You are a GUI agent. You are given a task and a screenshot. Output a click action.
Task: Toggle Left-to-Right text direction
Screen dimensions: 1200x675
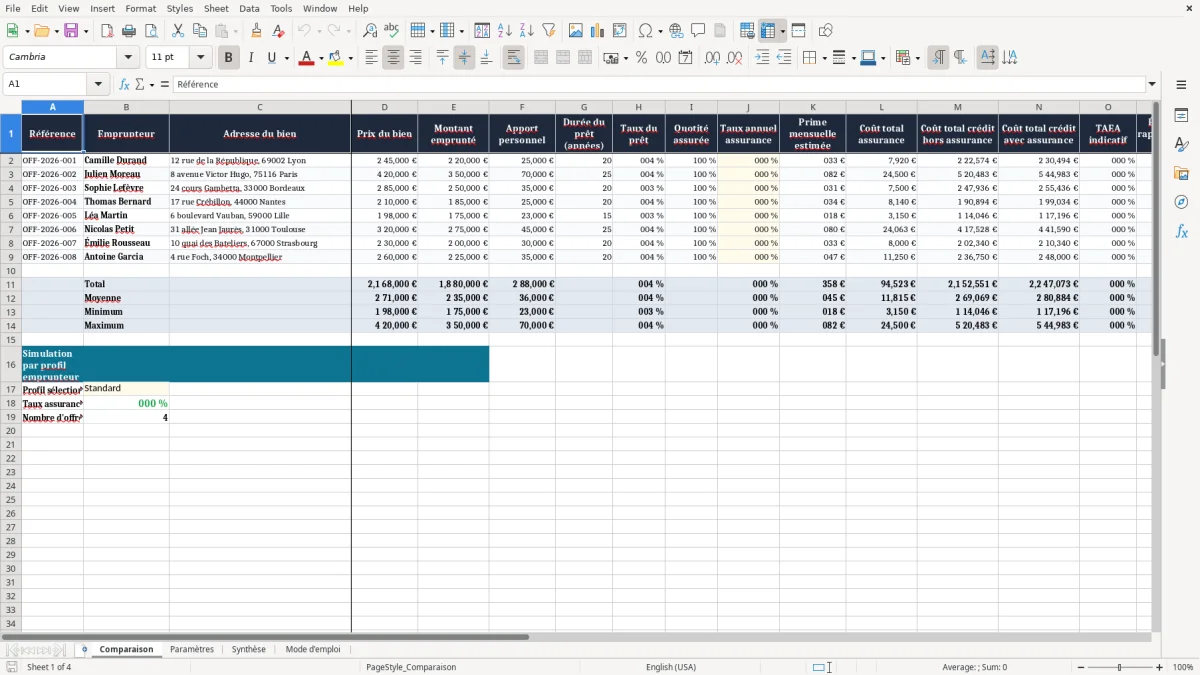click(x=938, y=58)
